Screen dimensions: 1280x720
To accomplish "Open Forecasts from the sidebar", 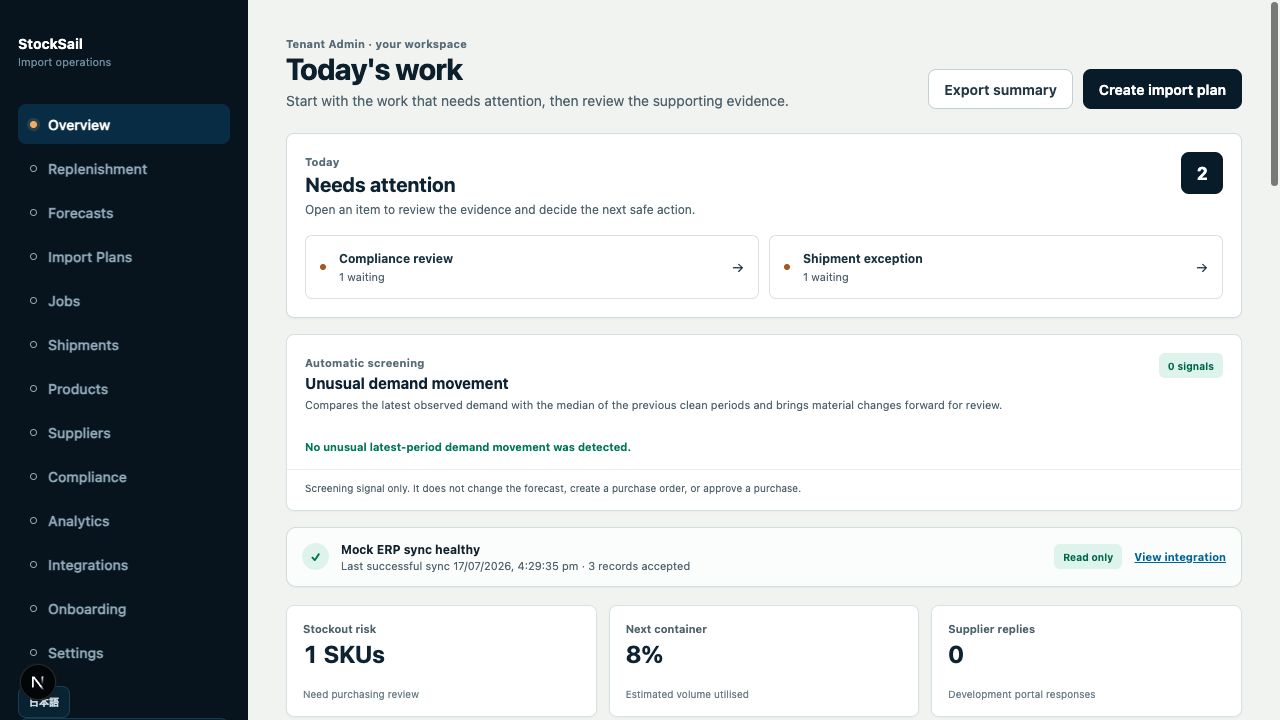I will (124, 213).
